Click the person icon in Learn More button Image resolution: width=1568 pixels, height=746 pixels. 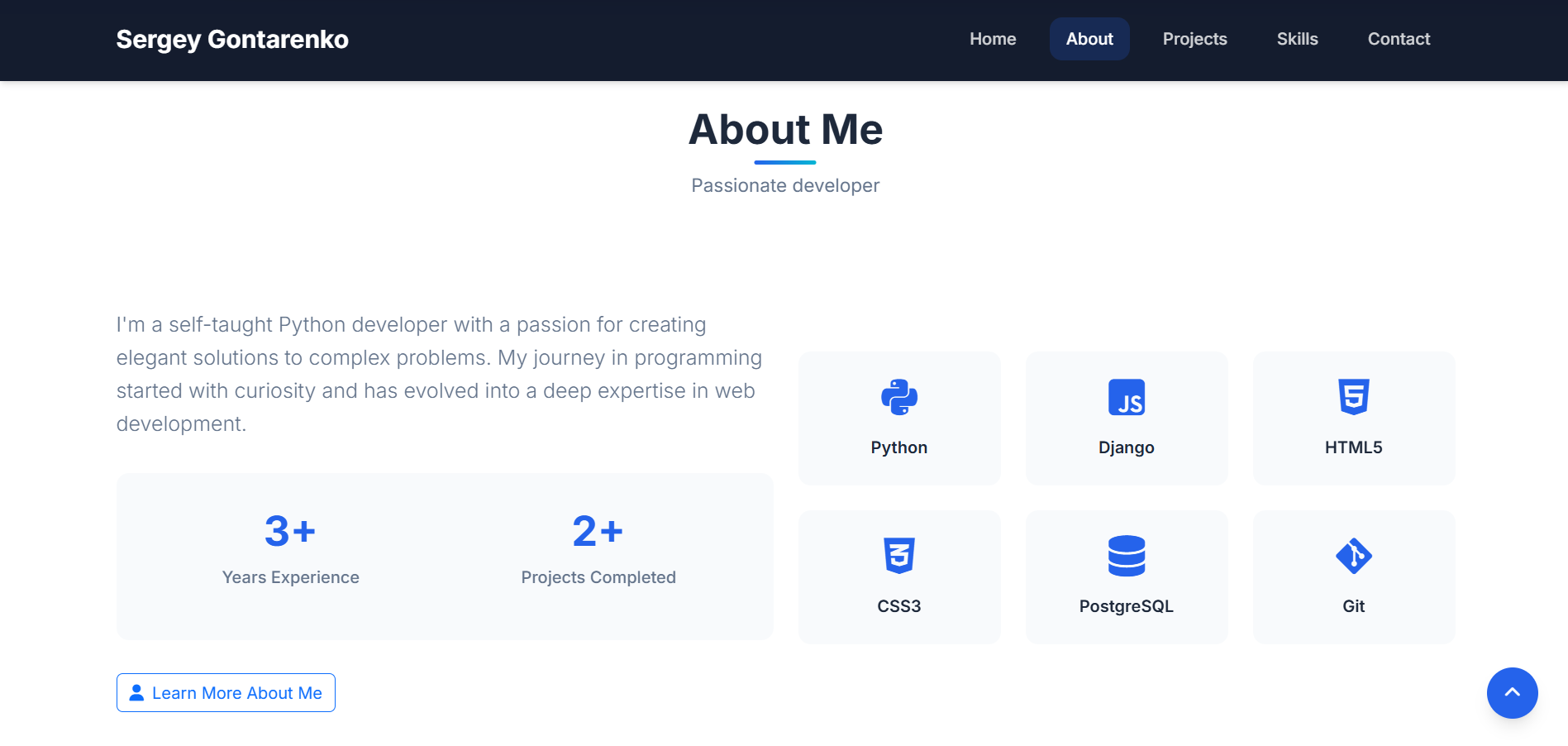tap(136, 692)
